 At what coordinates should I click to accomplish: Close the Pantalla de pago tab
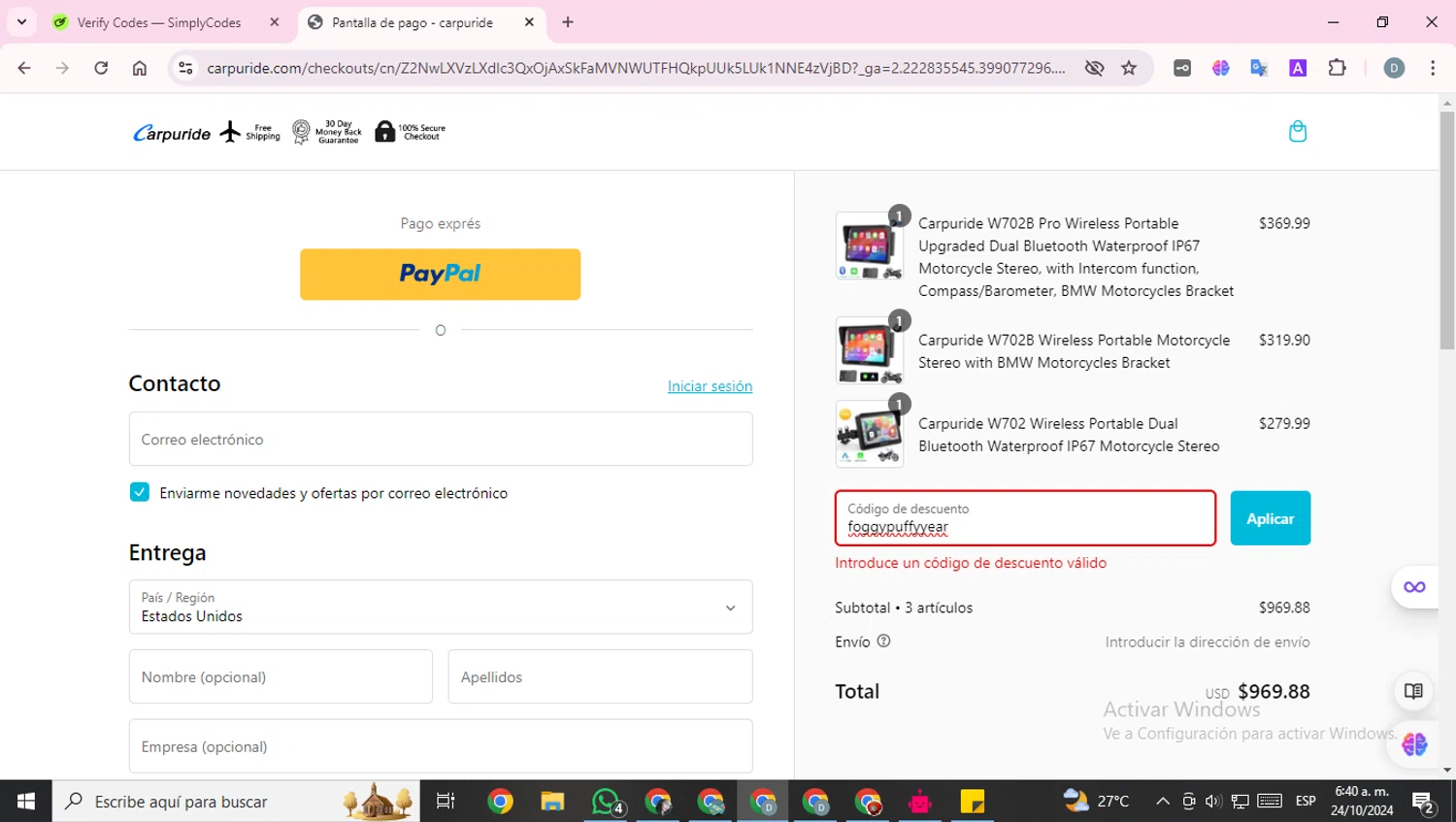point(529,22)
